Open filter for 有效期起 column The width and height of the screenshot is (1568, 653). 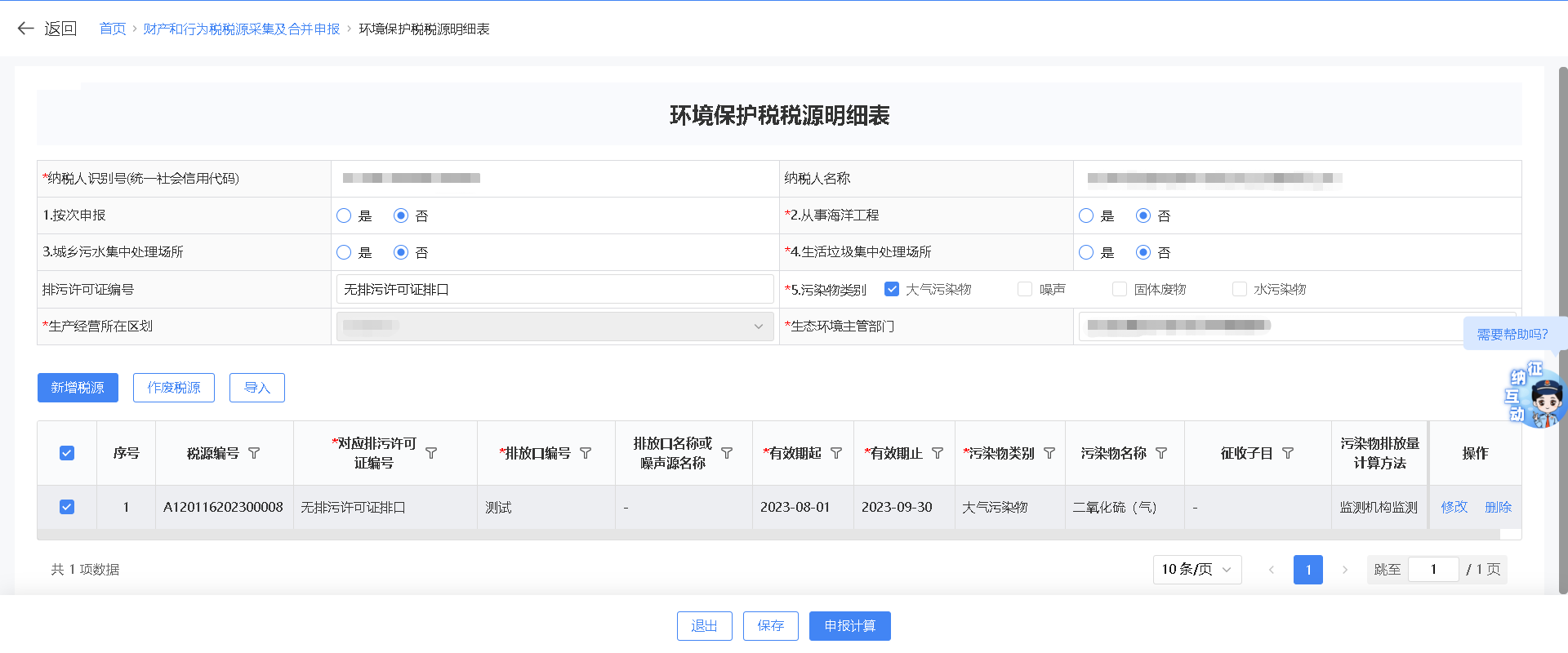coord(836,453)
